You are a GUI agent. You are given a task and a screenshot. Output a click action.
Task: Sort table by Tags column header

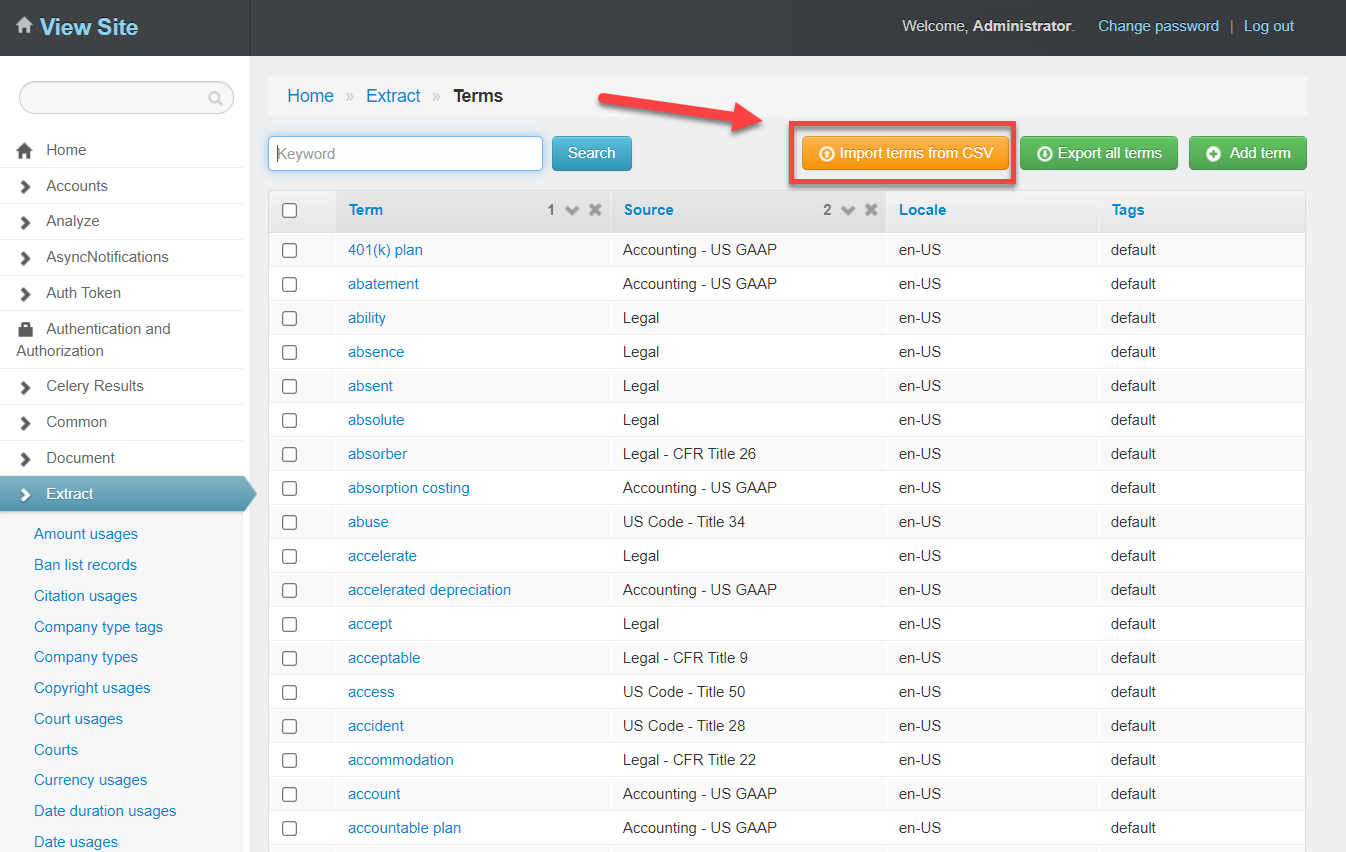(1128, 210)
